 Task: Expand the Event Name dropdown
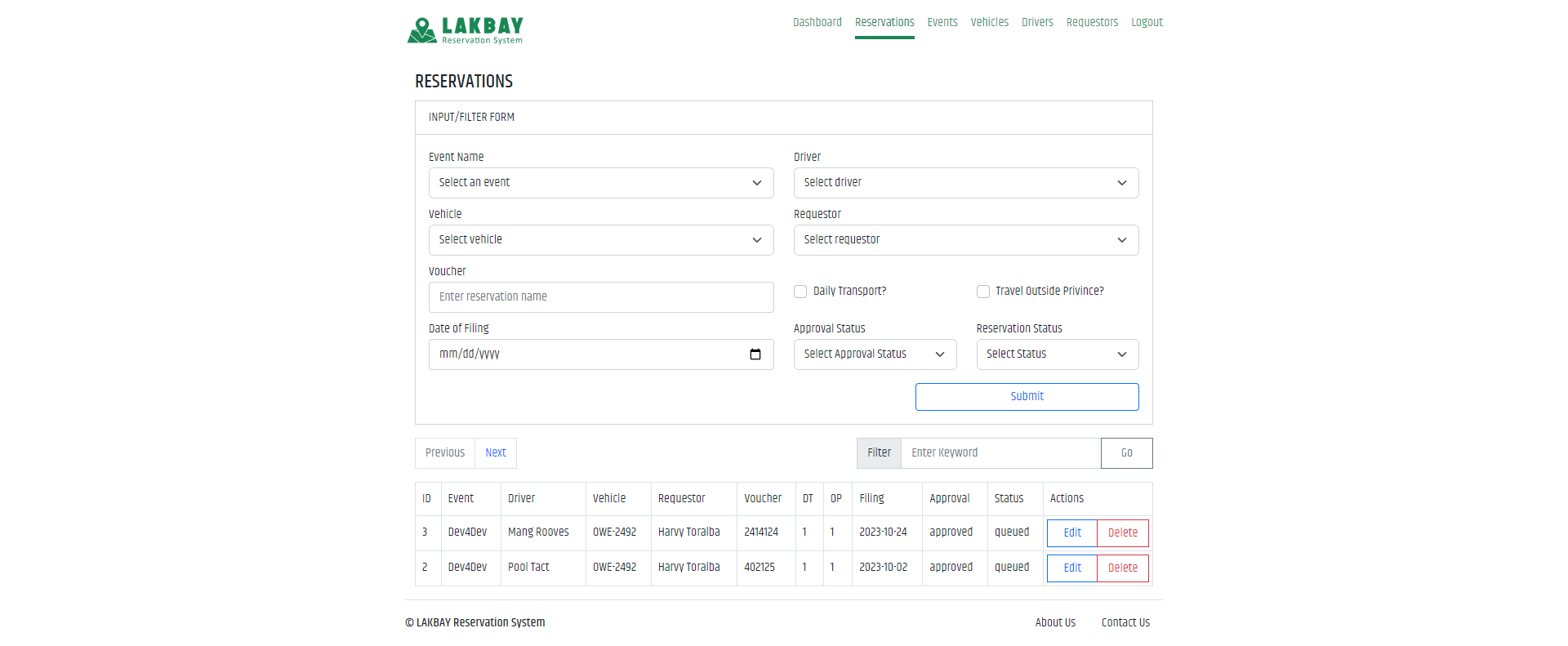pos(600,183)
